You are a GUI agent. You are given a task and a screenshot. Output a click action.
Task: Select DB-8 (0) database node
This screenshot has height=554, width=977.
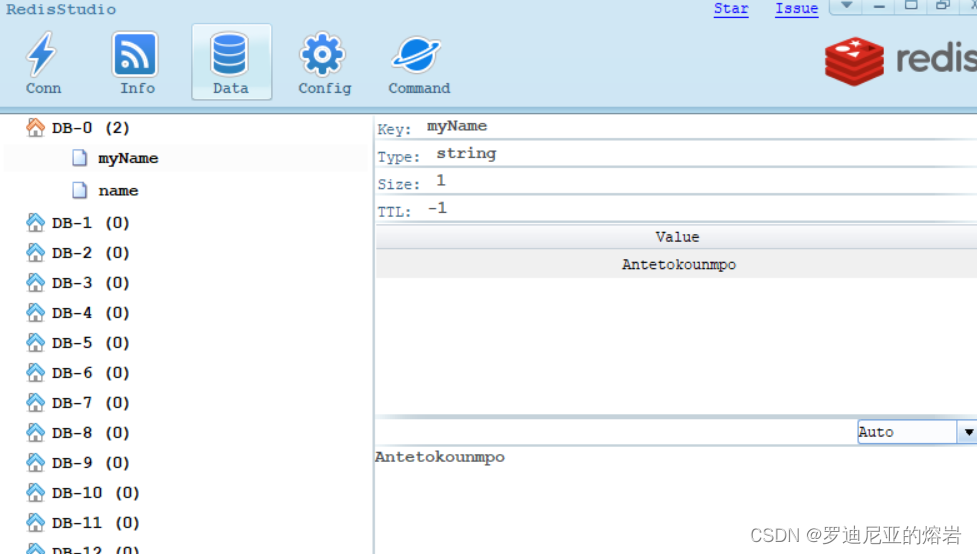click(x=90, y=432)
